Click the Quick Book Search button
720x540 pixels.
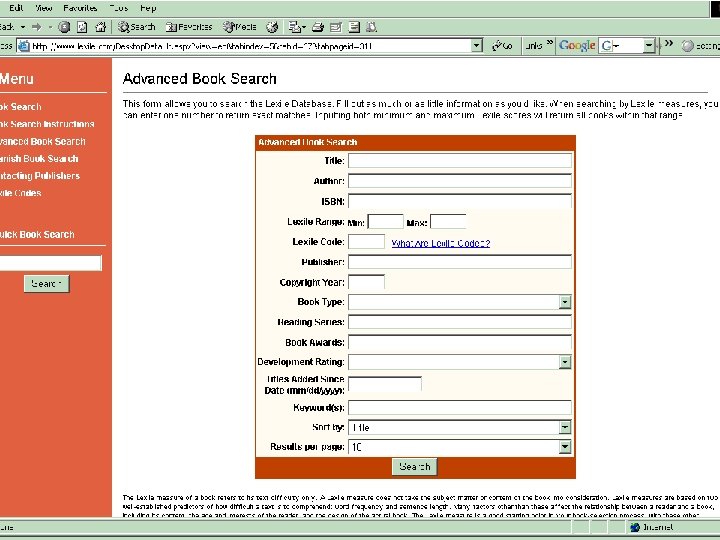[x=46, y=284]
